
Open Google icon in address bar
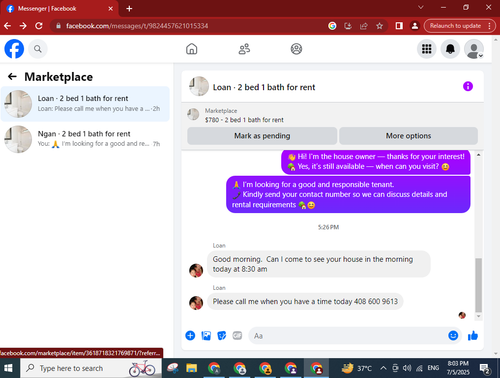(x=332, y=26)
